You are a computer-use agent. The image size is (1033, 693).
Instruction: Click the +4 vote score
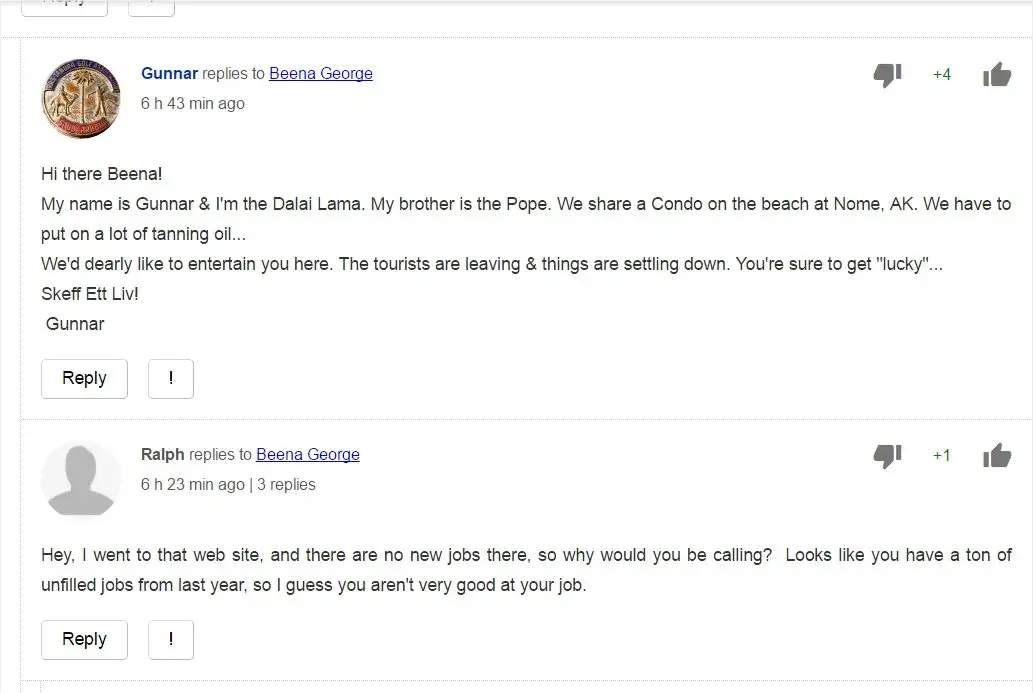(x=941, y=75)
